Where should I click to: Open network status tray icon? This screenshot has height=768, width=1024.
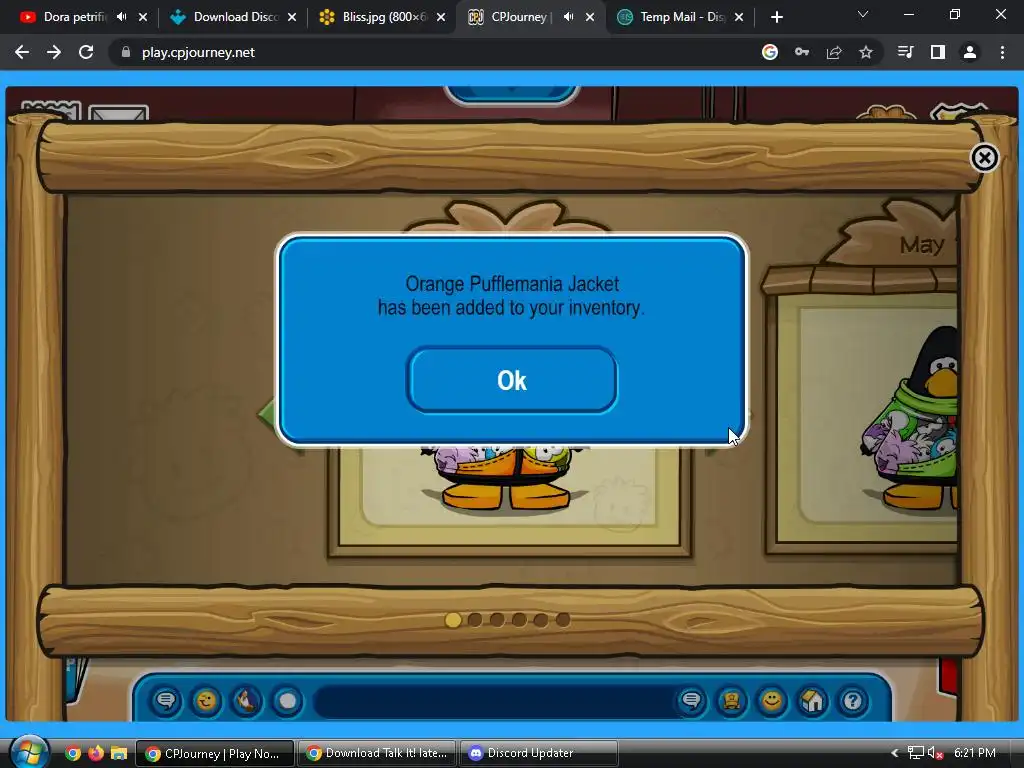[x=916, y=753]
